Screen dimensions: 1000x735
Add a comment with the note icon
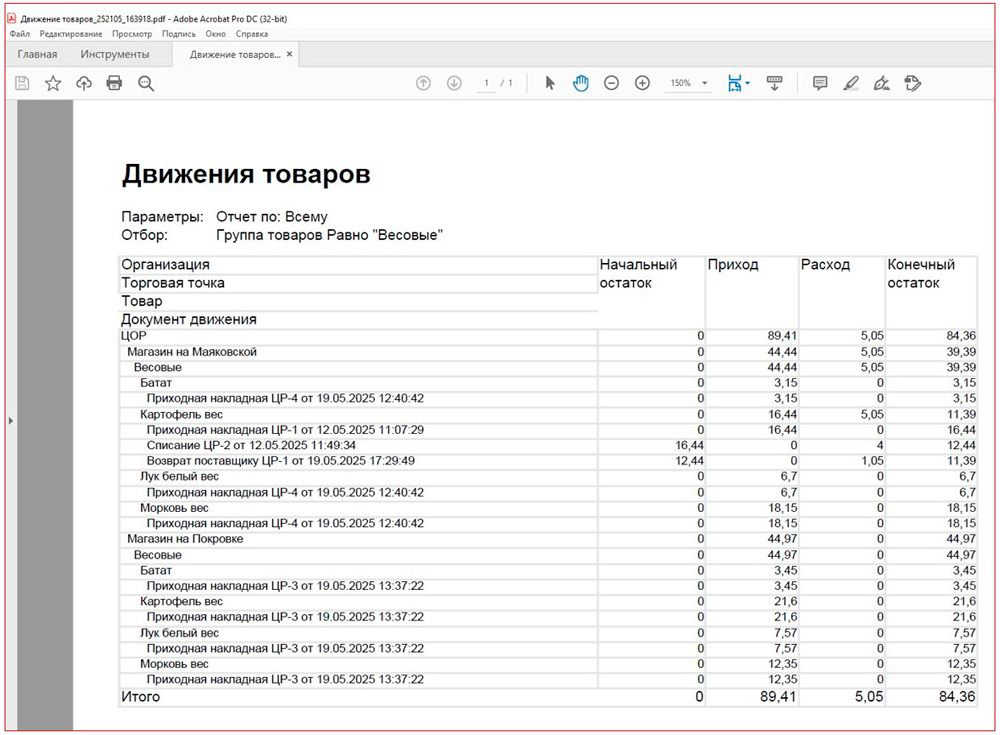820,83
